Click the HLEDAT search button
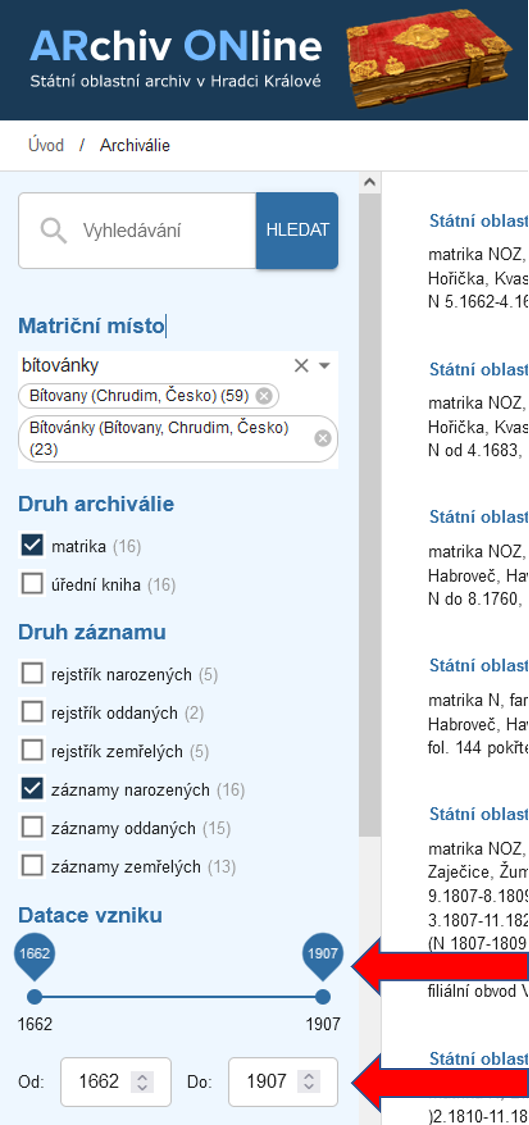This screenshot has height=1125, width=529. tap(297, 230)
